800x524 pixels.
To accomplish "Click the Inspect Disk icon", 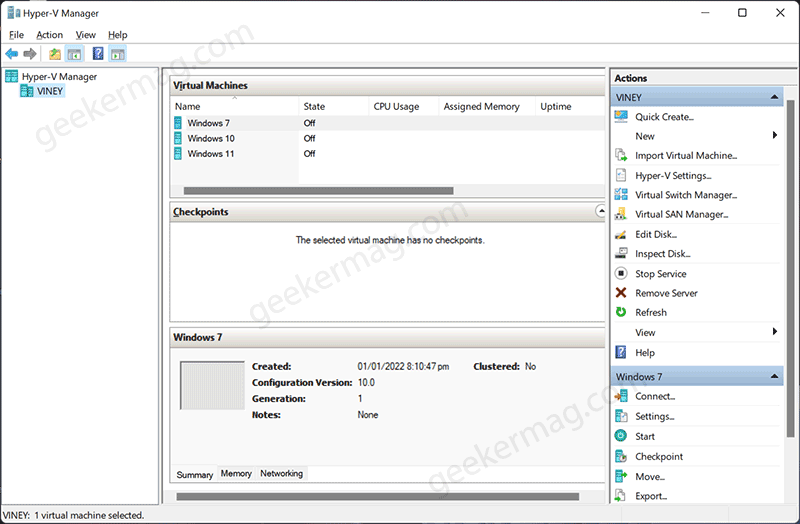I will 621,253.
